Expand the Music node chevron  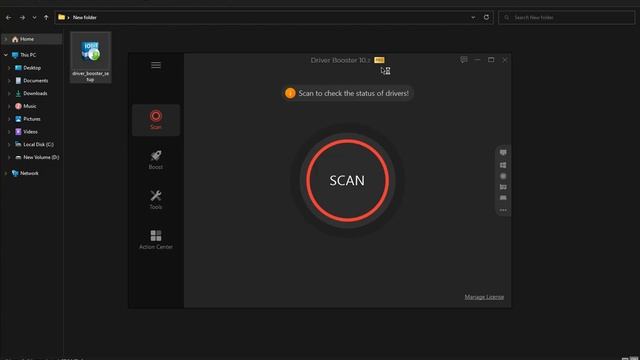(9, 106)
